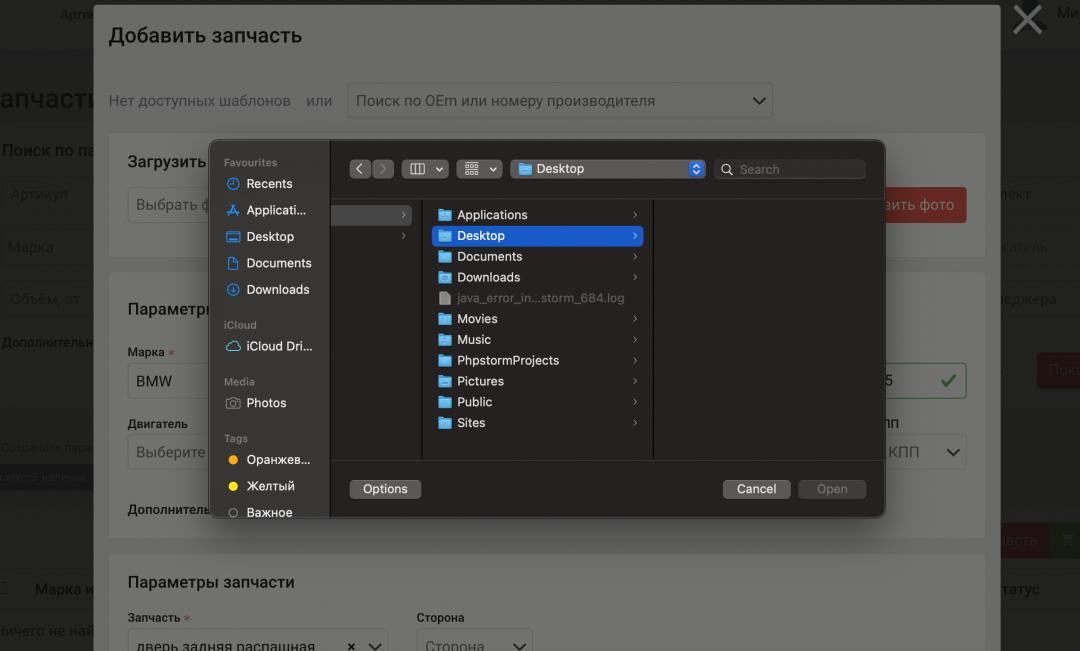The height and width of the screenshot is (651, 1080).
Task: Select the PhpstormProjects folder
Action: point(507,360)
